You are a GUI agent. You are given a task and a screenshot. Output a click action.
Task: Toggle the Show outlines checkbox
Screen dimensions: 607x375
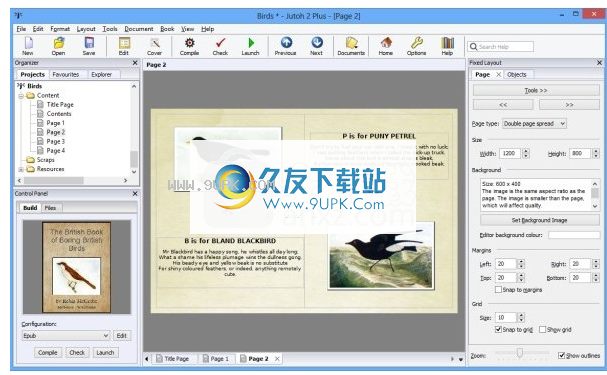pyautogui.click(x=561, y=355)
